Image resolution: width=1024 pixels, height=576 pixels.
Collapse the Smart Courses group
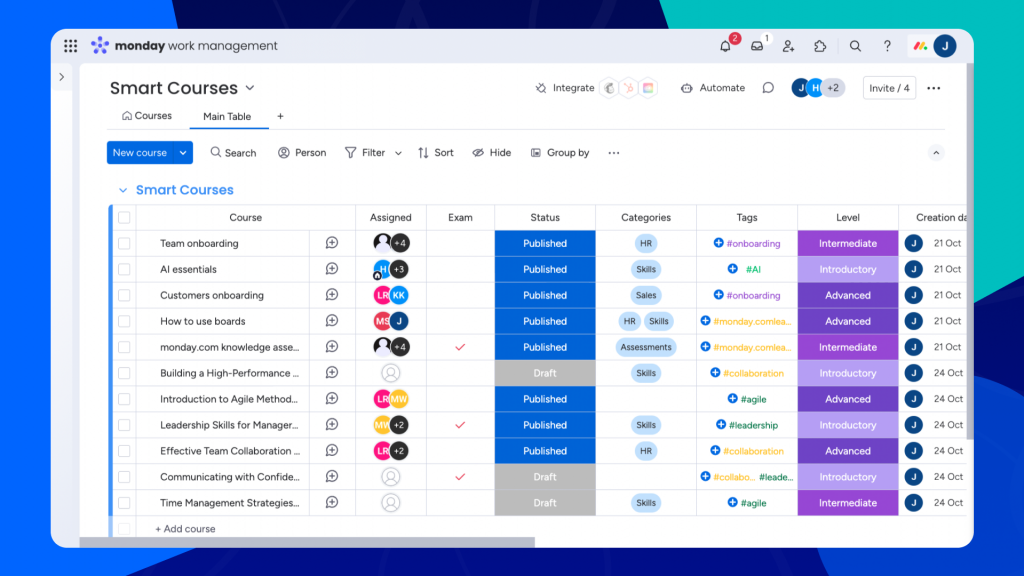click(x=122, y=189)
